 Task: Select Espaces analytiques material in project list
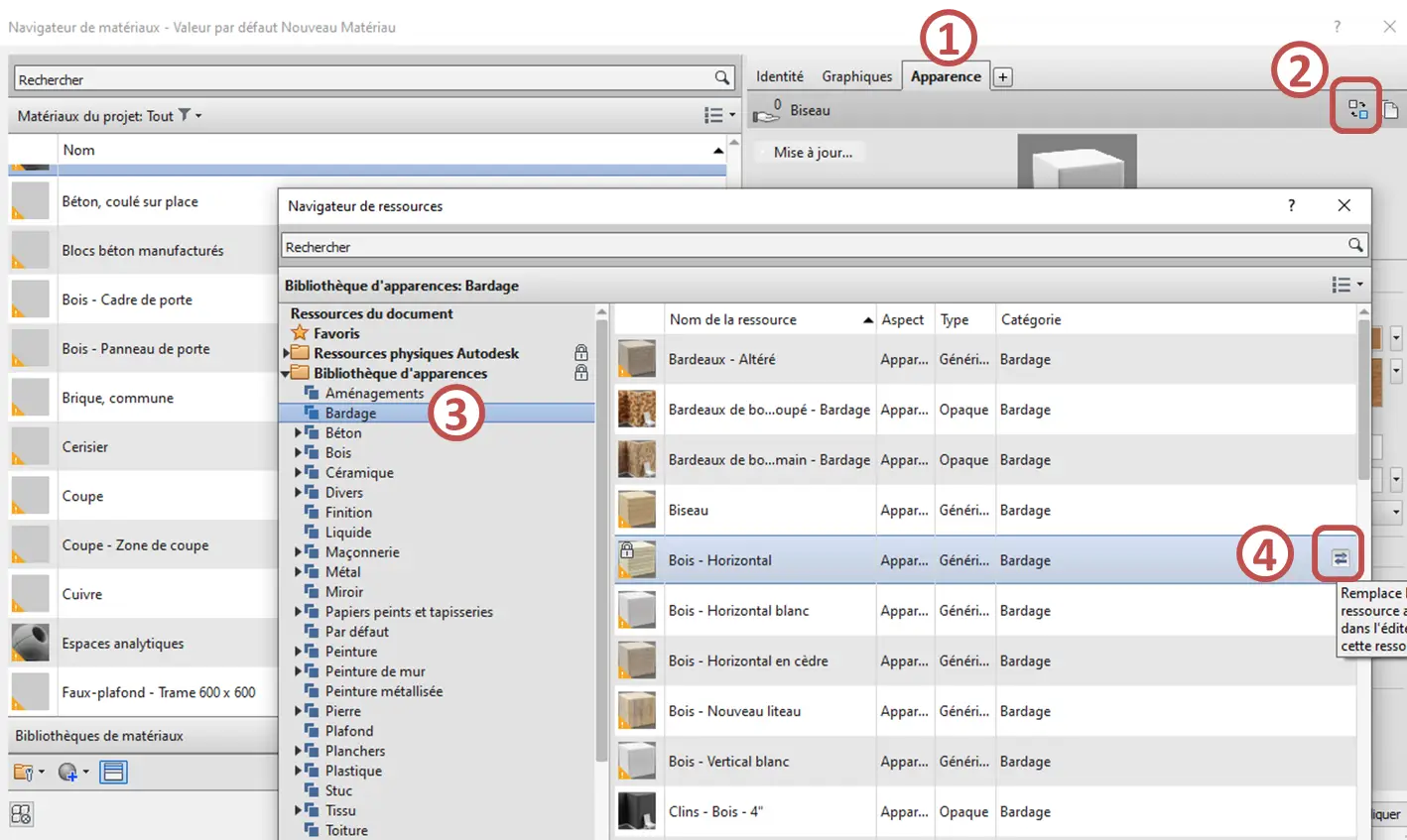(143, 643)
